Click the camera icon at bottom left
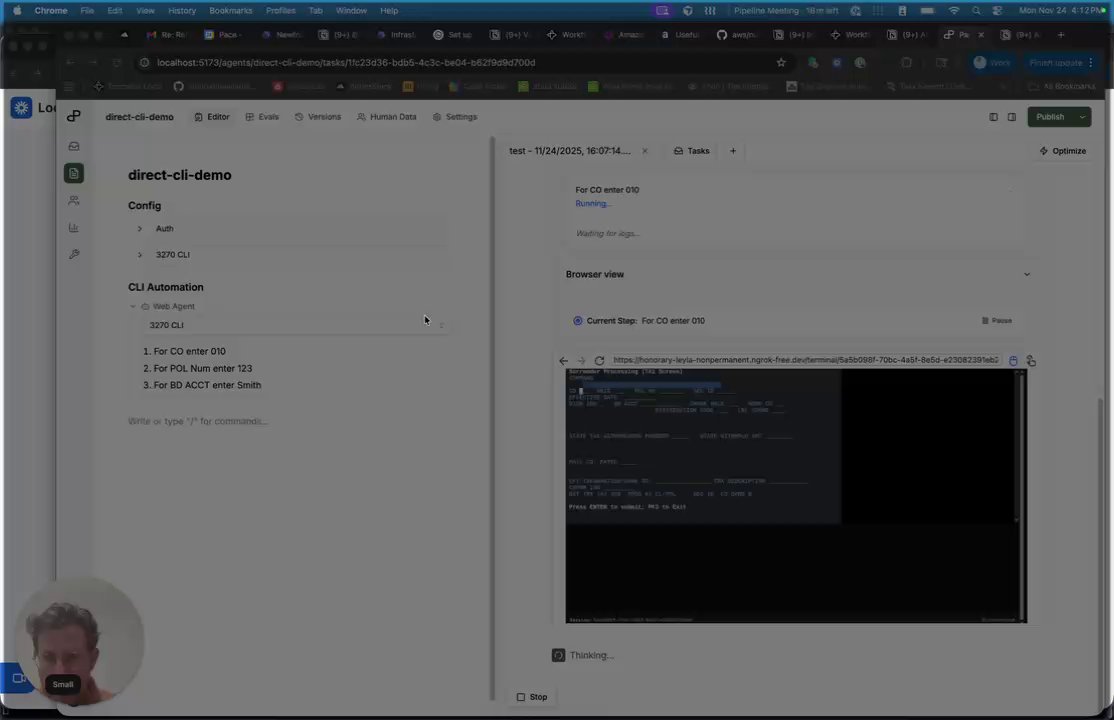 tap(19, 678)
